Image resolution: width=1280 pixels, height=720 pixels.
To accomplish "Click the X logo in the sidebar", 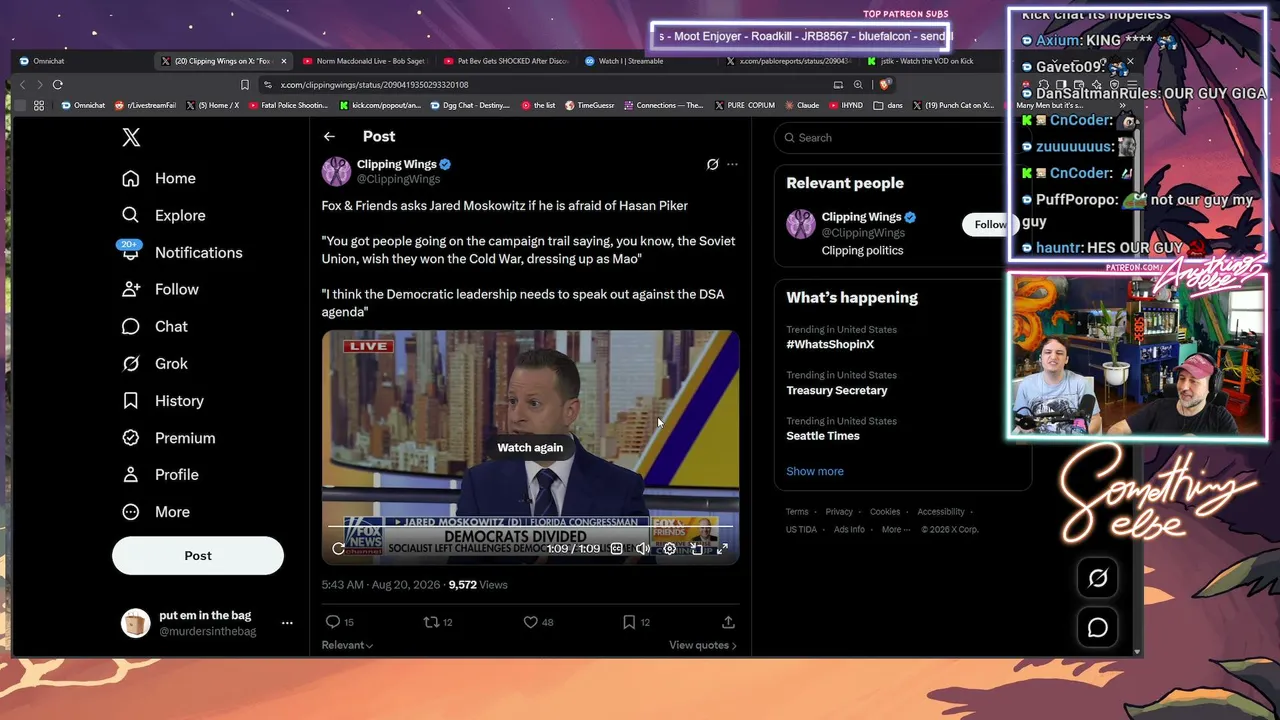I will [131, 138].
